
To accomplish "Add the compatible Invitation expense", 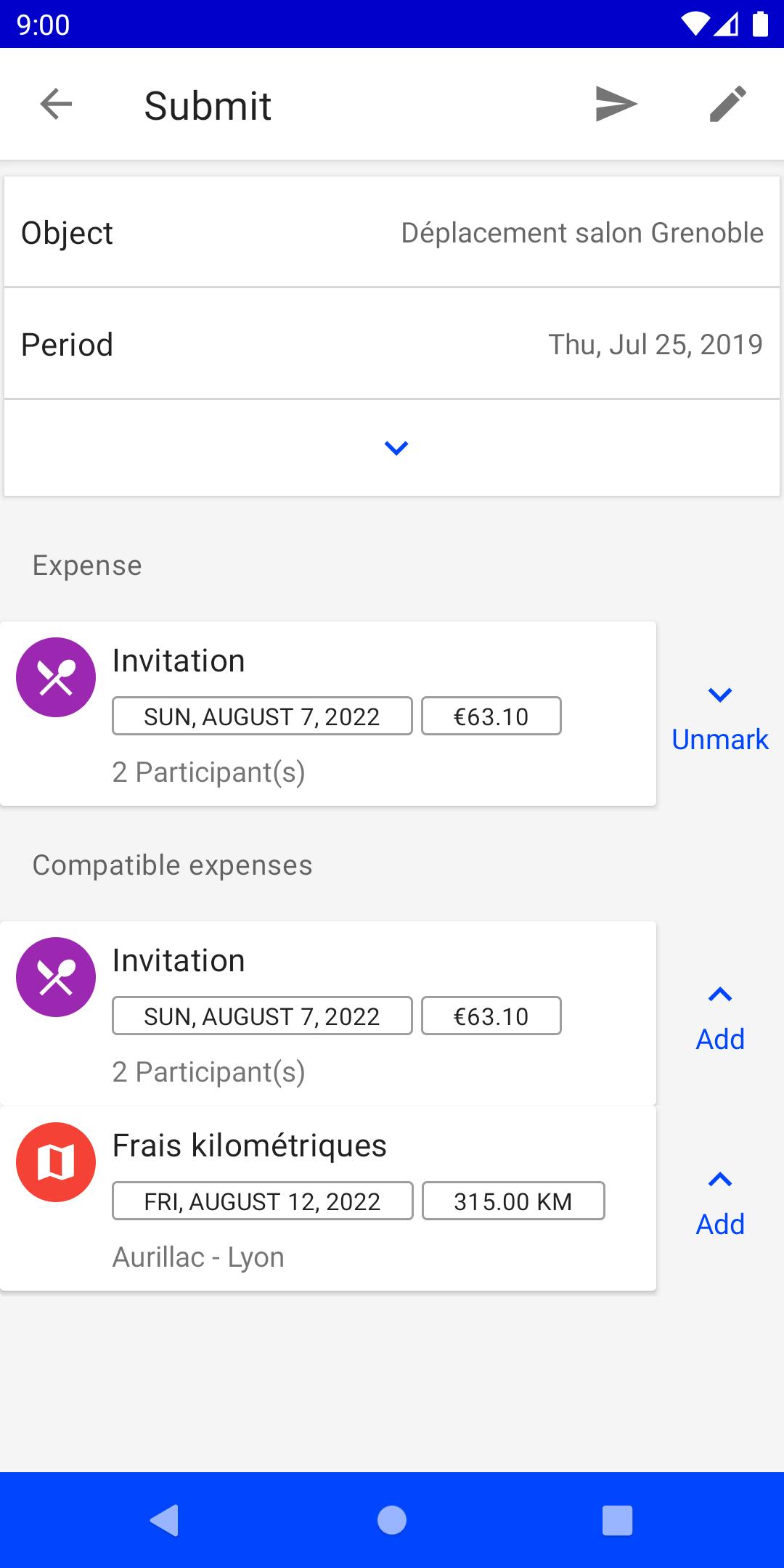I will pyautogui.click(x=720, y=1039).
